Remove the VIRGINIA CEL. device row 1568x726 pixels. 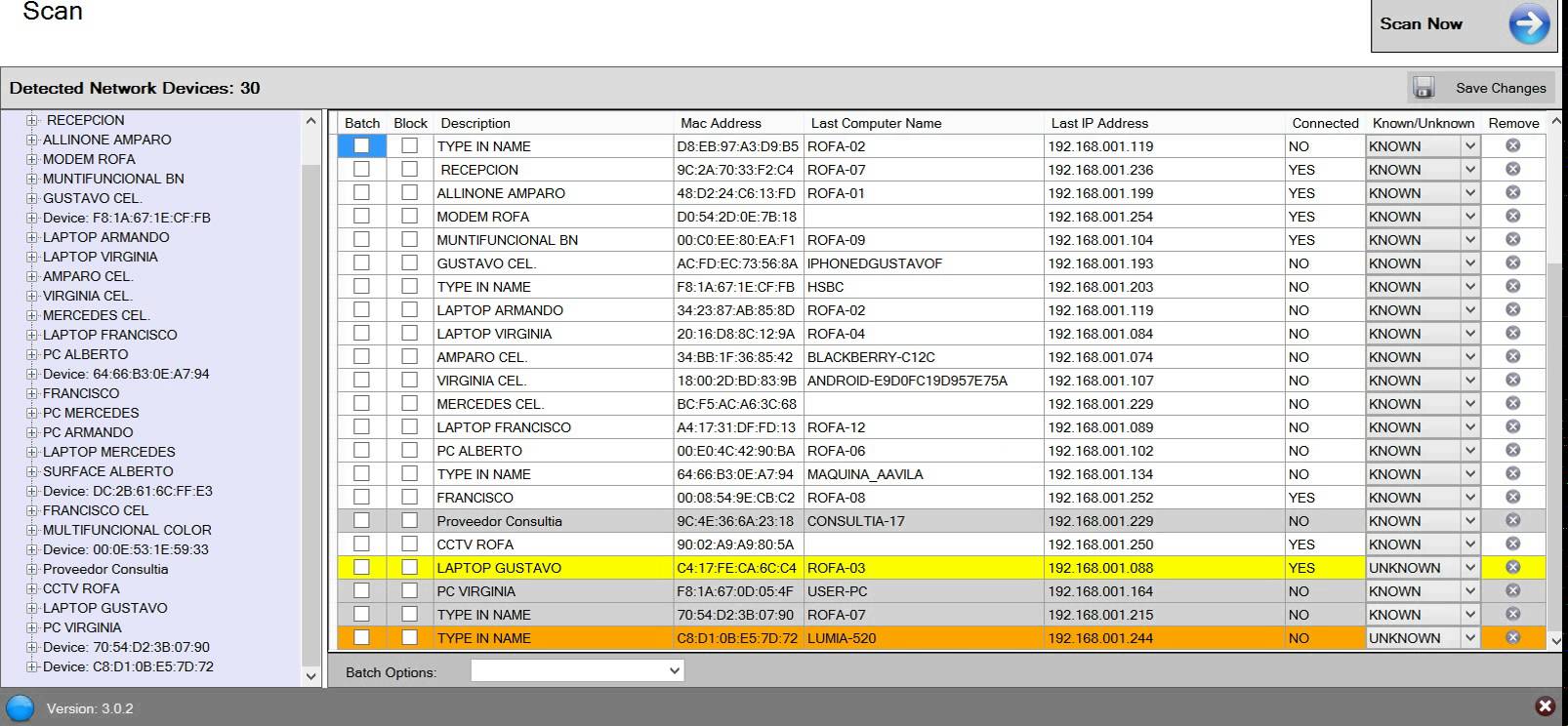coord(1512,381)
